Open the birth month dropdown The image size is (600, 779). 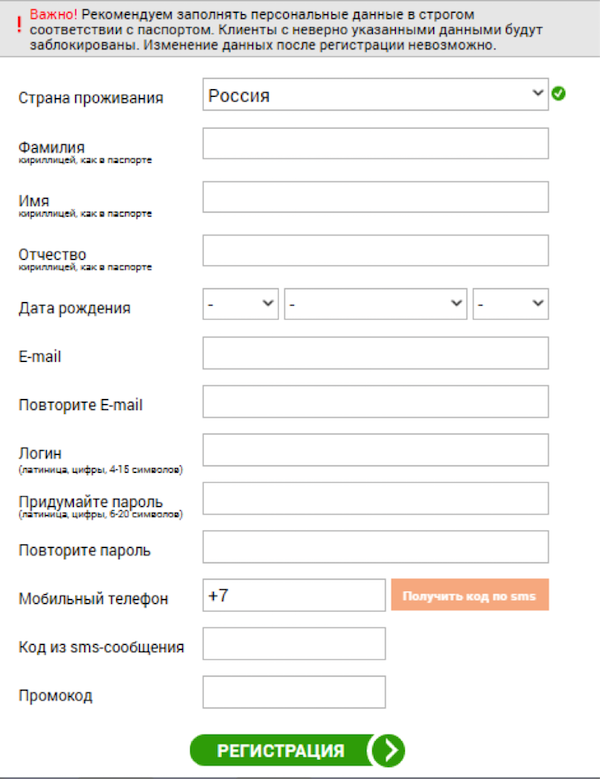(376, 304)
